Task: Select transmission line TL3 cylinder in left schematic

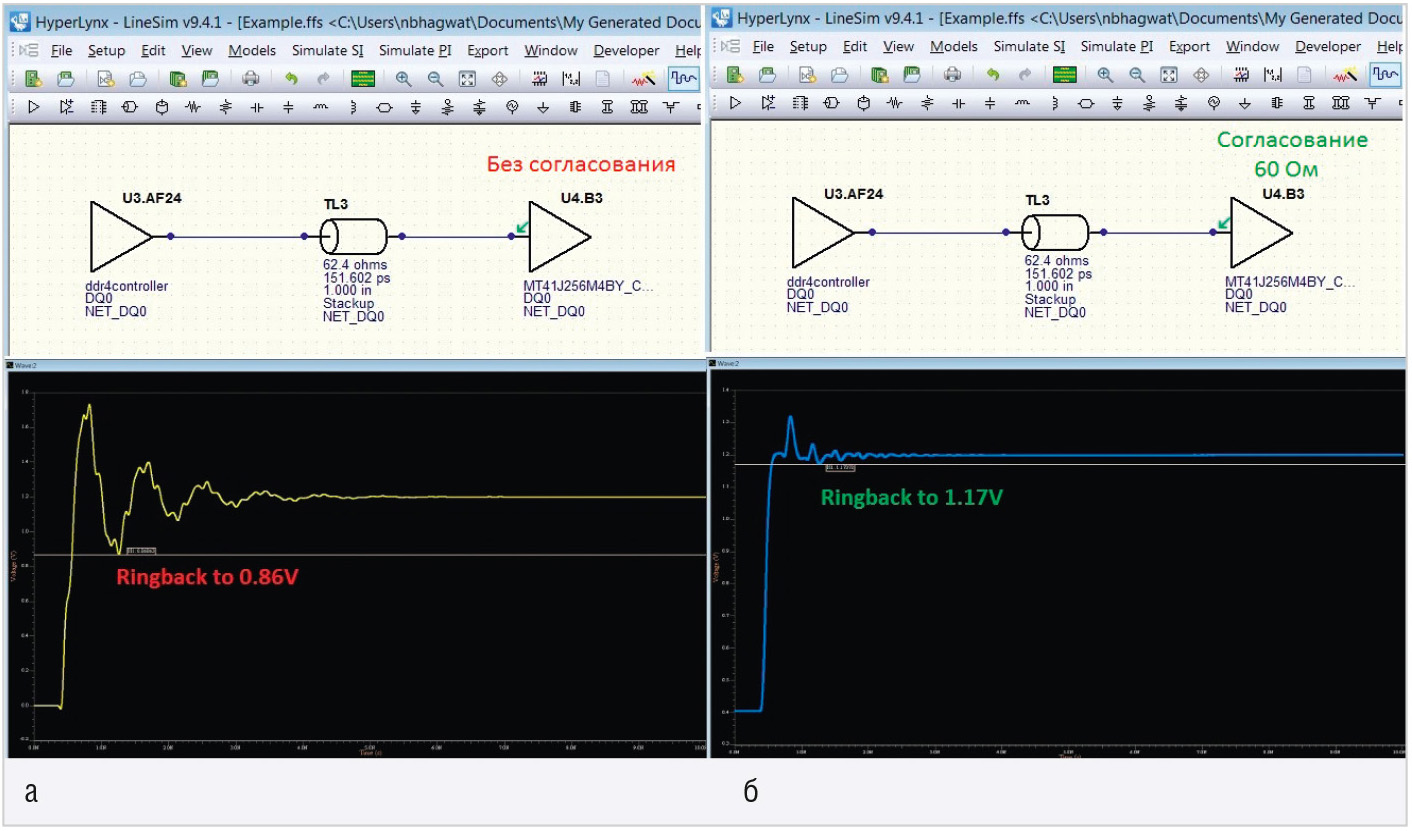Action: (353, 237)
